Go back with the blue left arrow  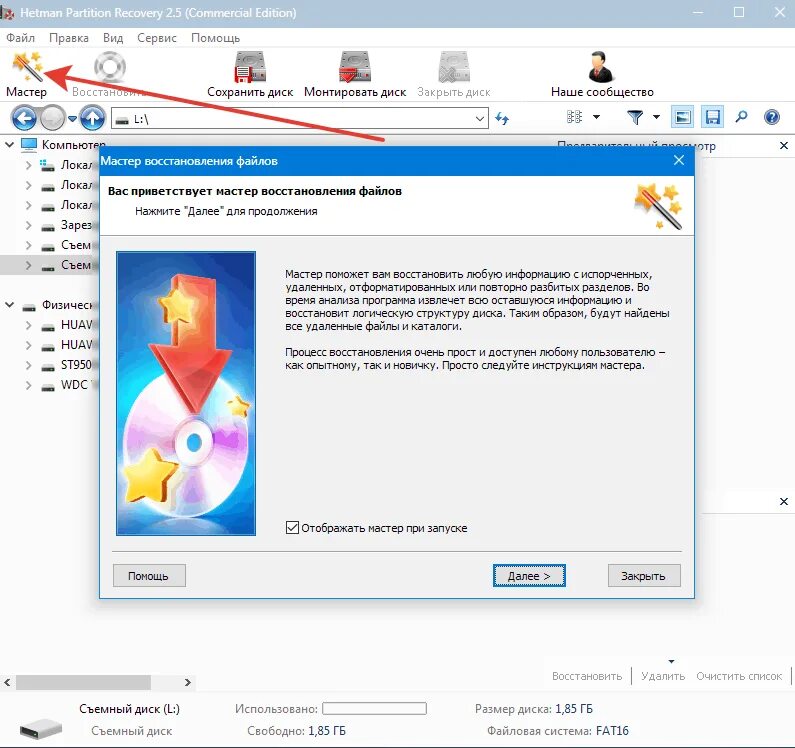click(x=24, y=119)
